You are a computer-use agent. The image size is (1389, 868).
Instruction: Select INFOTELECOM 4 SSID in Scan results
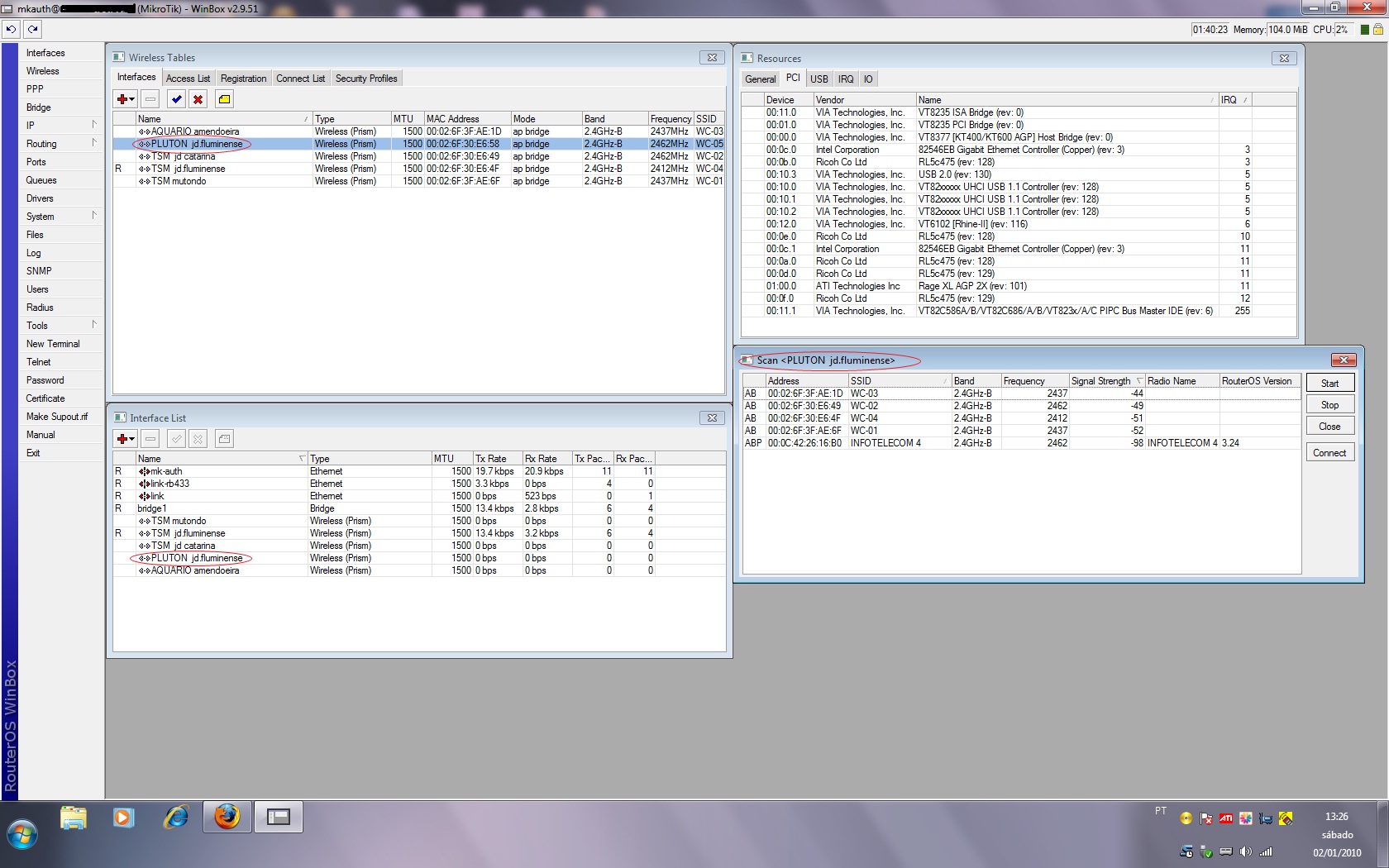tap(885, 443)
